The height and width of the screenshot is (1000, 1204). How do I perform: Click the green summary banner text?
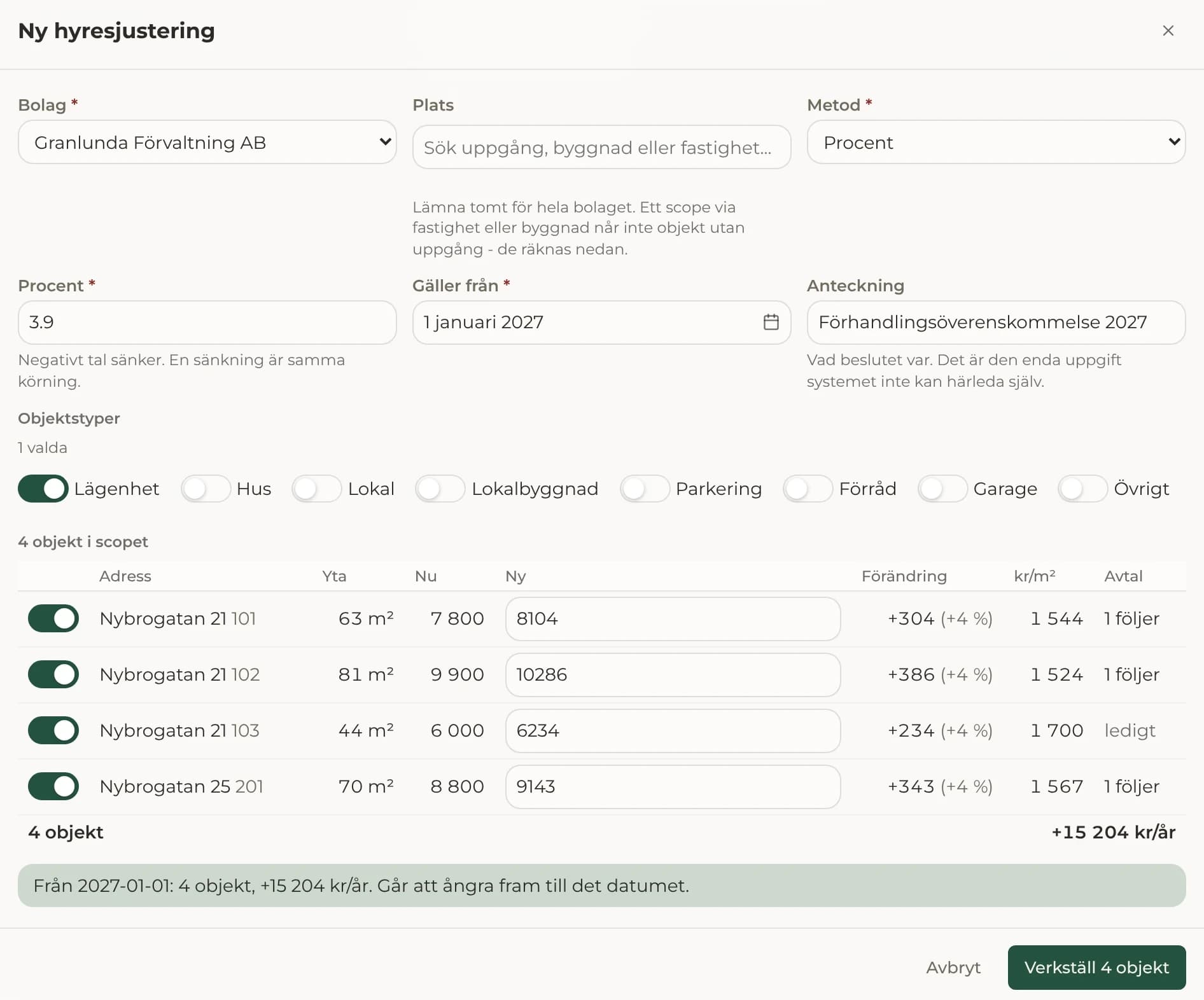click(x=361, y=885)
